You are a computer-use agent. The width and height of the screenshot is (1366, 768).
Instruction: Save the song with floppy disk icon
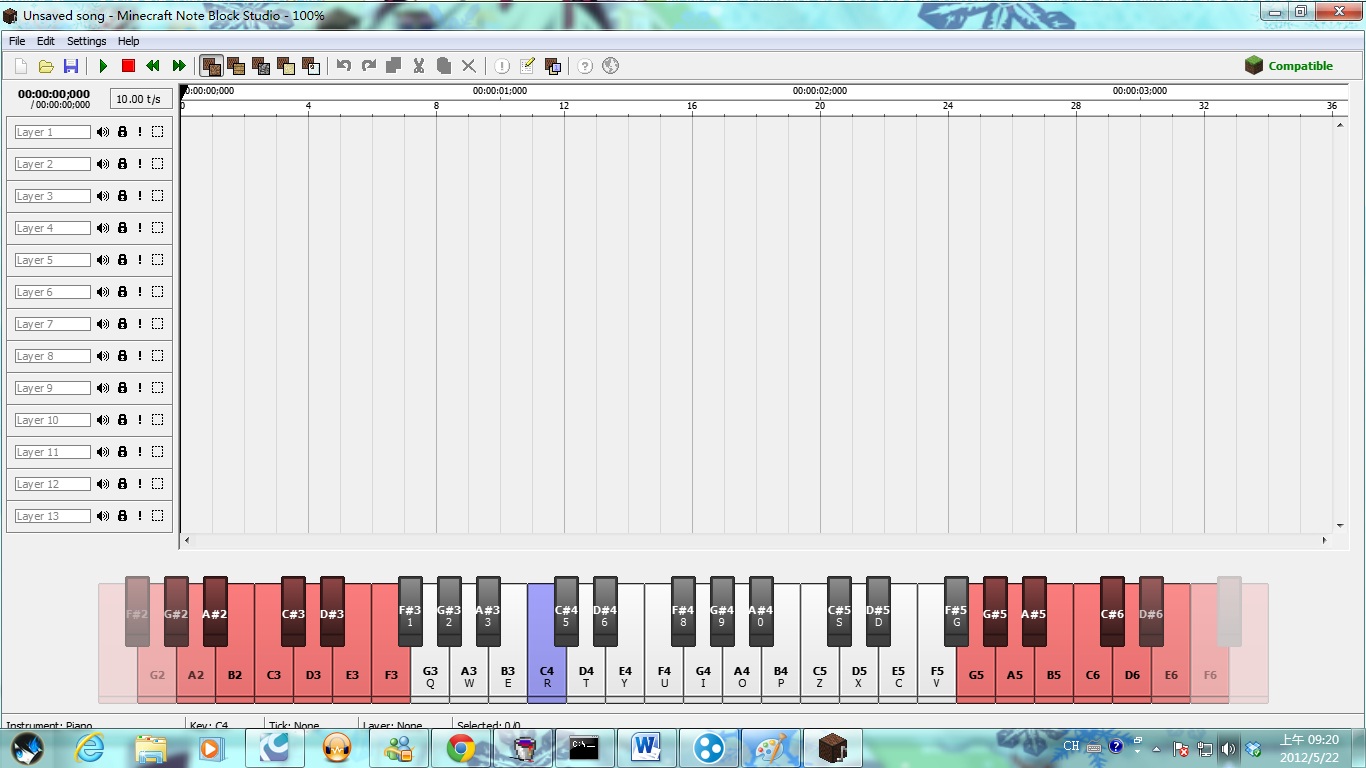[71, 66]
